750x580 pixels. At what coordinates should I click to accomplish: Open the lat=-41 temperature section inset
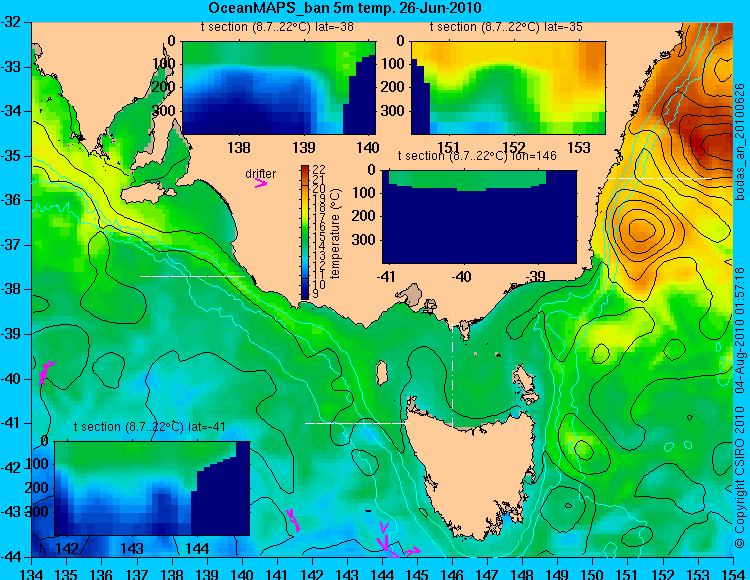(152, 488)
